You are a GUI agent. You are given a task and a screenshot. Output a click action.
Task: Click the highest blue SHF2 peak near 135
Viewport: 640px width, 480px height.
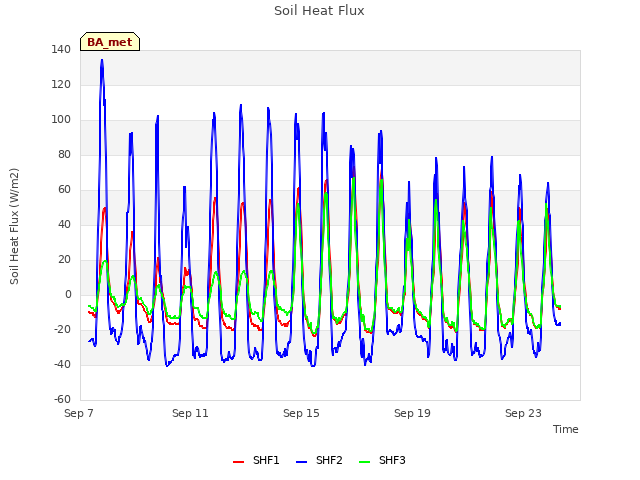[x=102, y=60]
